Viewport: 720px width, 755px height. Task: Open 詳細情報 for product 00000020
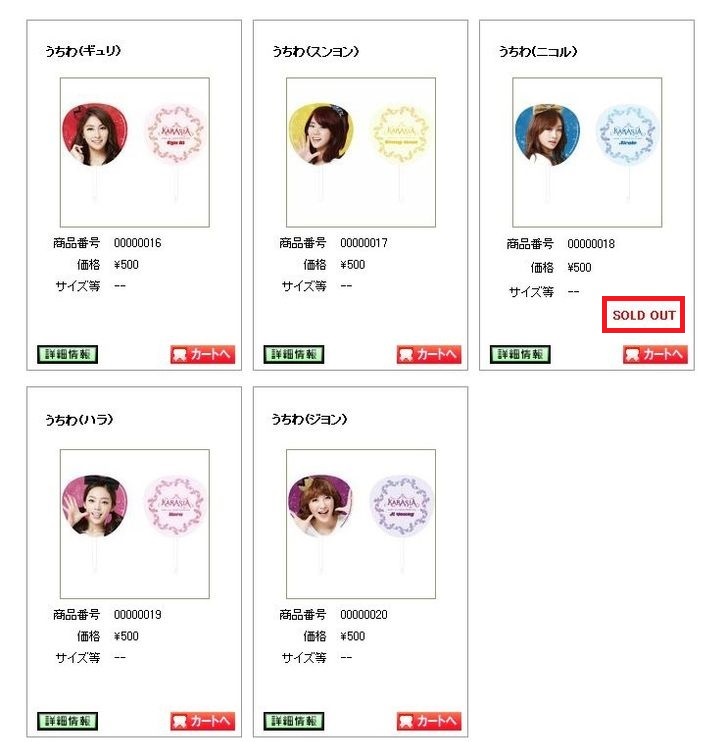coord(294,721)
